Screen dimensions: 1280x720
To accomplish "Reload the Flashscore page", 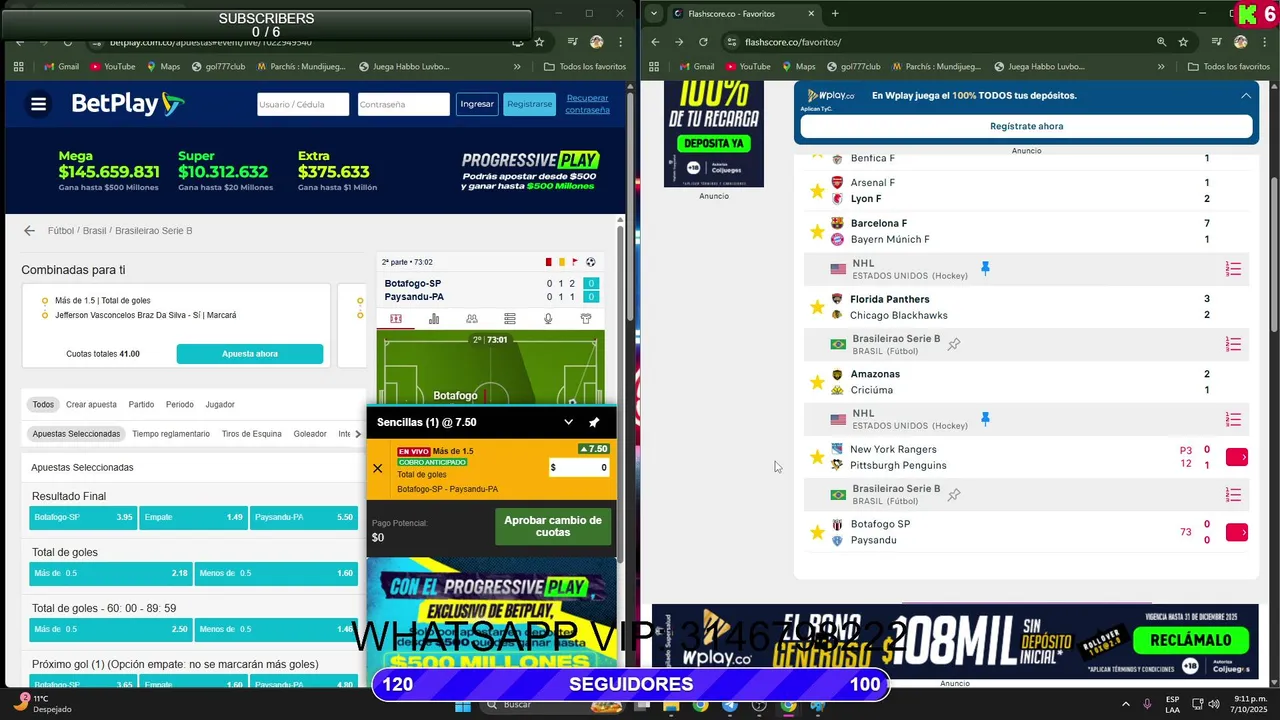I will click(x=703, y=42).
